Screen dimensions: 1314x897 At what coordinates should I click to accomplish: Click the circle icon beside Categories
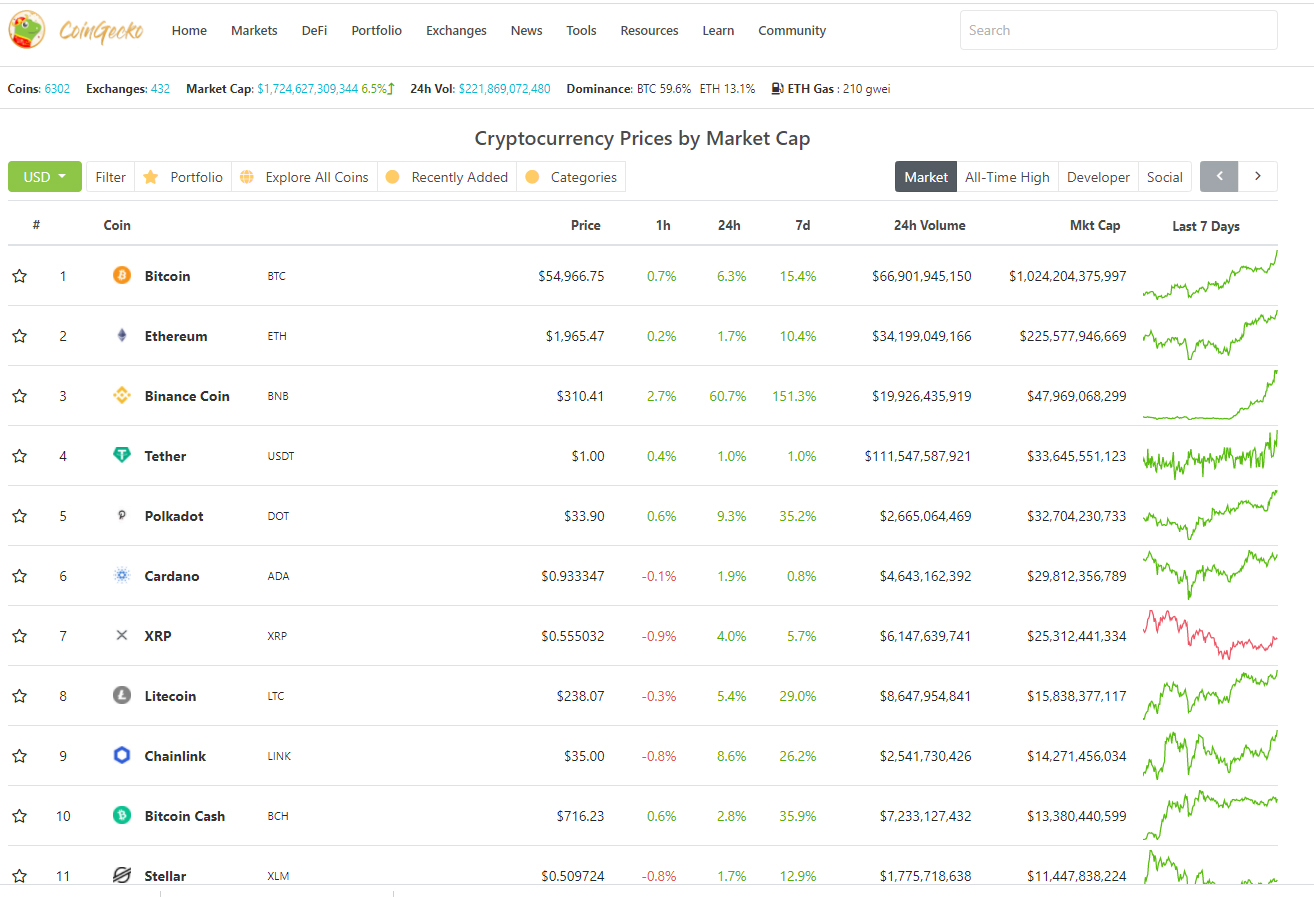tap(532, 177)
